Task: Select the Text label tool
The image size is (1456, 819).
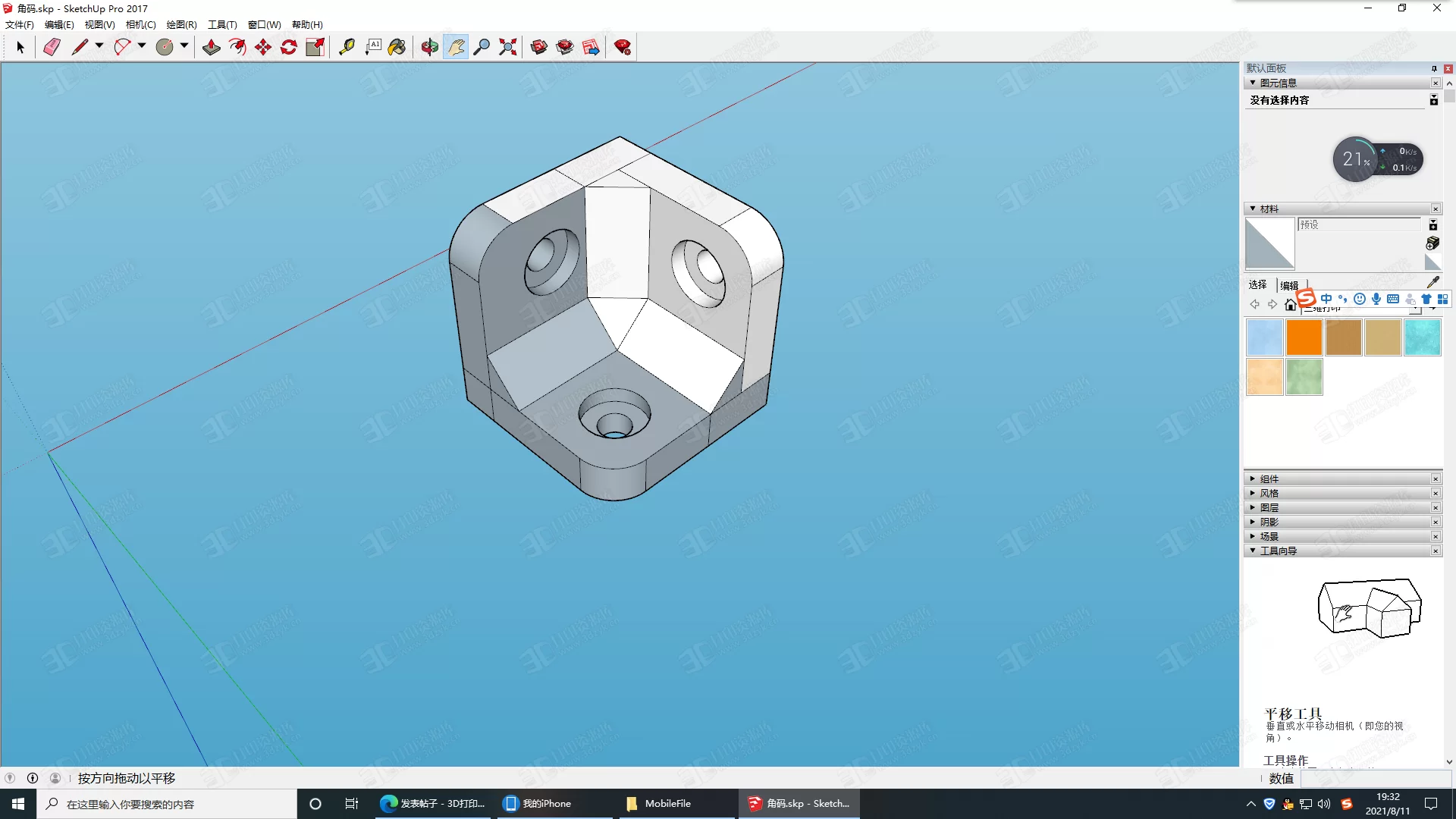Action: click(373, 47)
